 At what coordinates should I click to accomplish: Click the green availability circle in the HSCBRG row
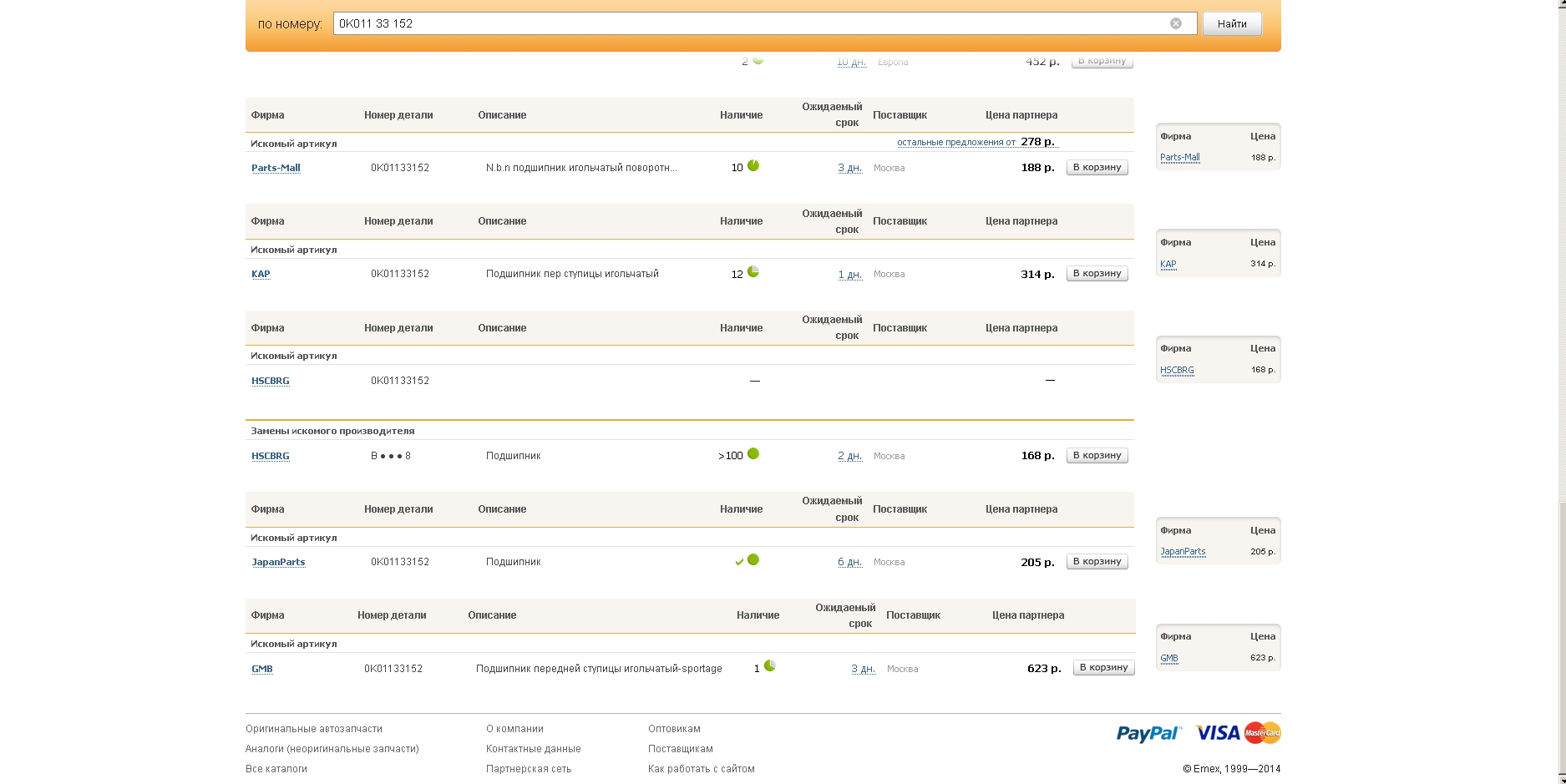753,454
